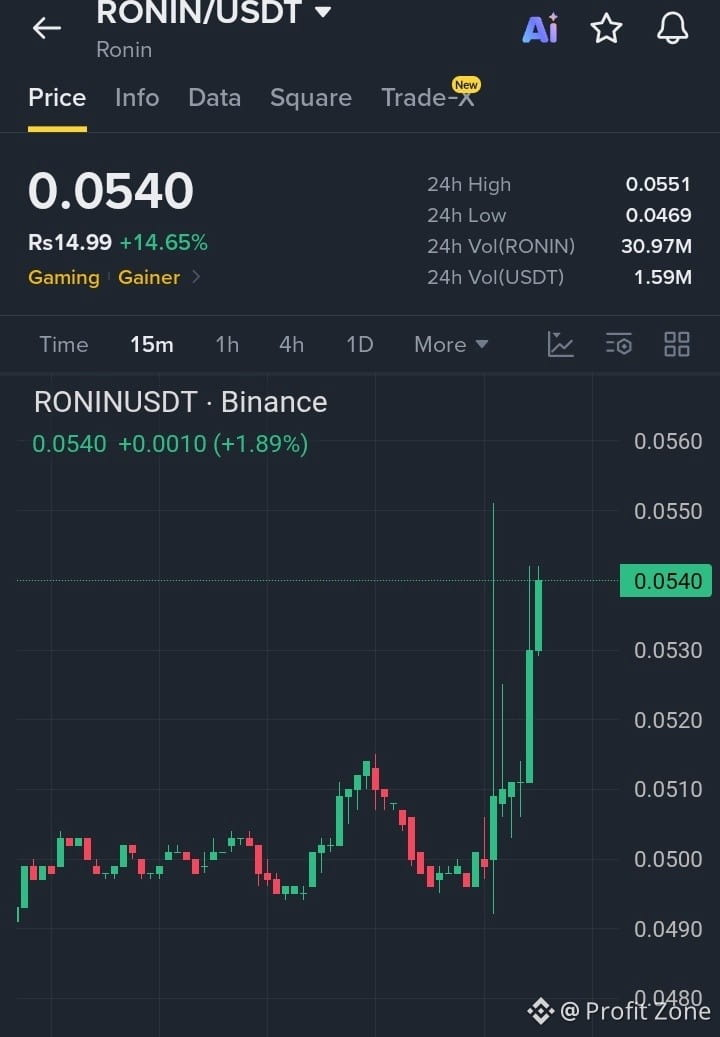Switch to the Square tab
The width and height of the screenshot is (720, 1037).
click(x=311, y=98)
